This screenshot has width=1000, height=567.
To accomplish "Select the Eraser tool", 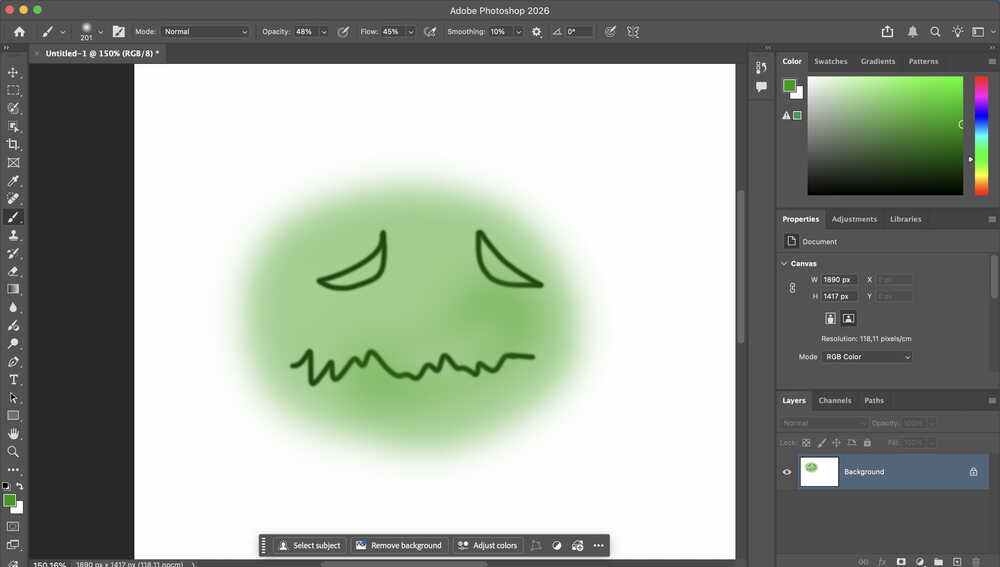I will (13, 271).
